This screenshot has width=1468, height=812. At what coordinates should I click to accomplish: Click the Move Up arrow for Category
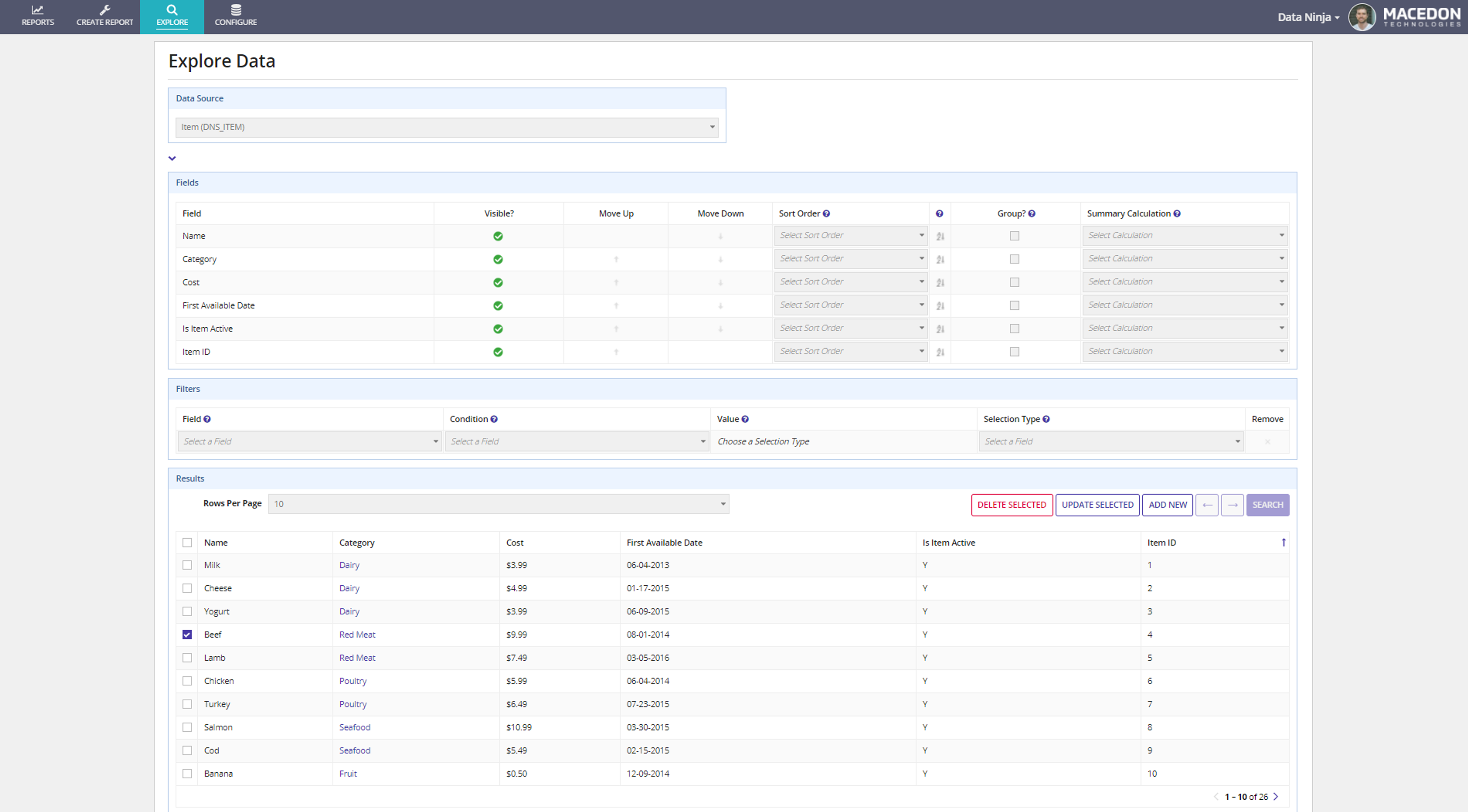pos(616,259)
